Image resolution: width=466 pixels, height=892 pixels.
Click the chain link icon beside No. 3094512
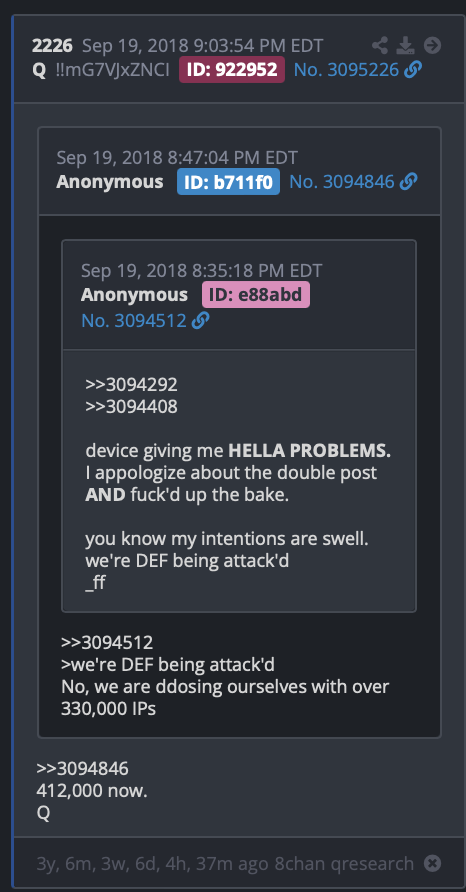click(x=200, y=321)
